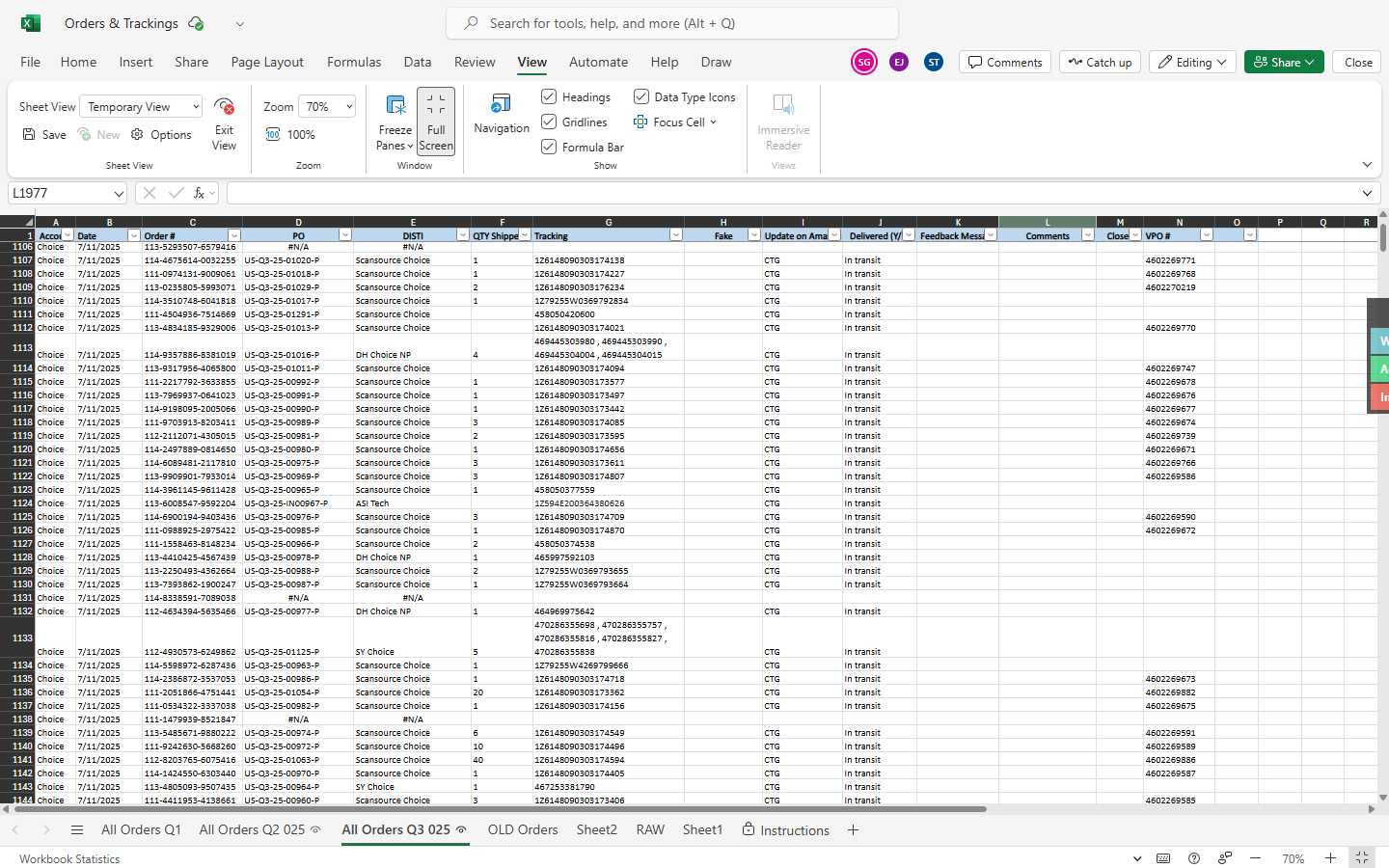The height and width of the screenshot is (868, 1389).
Task: Click the status bar help icon
Action: tap(1194, 858)
